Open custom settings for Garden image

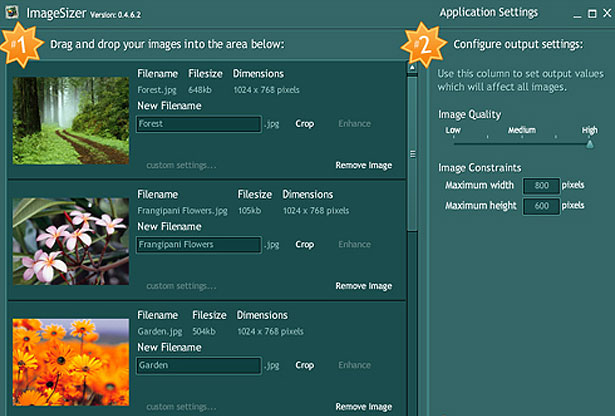coord(181,407)
